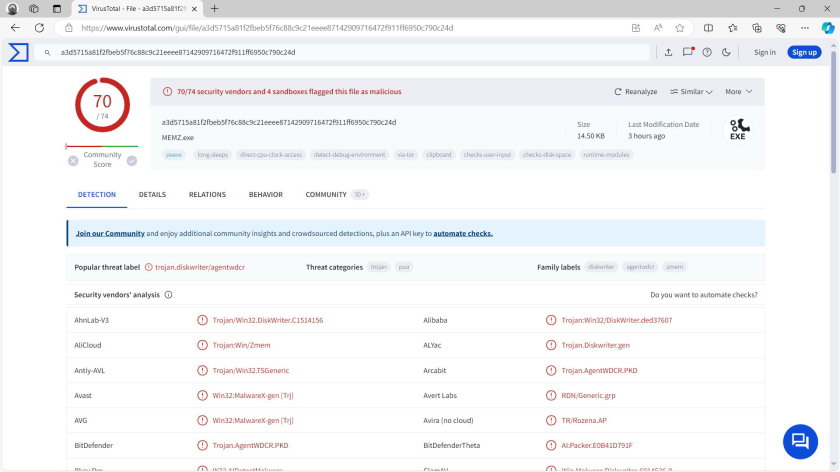Image resolution: width=840 pixels, height=472 pixels.
Task: Open browser settings and more menu
Action: tap(805, 28)
